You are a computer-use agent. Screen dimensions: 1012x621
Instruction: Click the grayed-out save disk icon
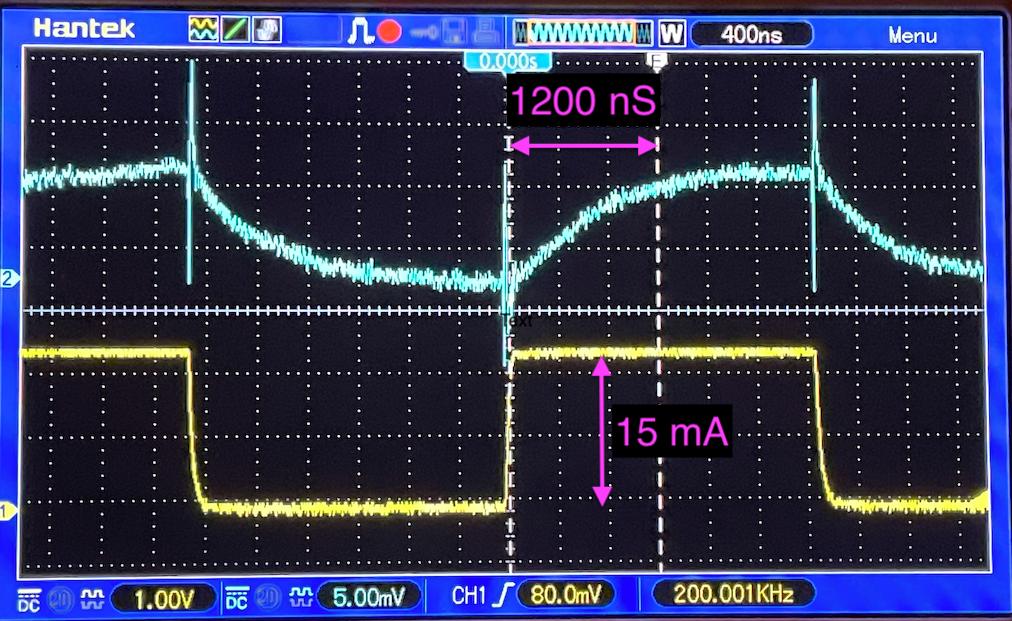(456, 33)
